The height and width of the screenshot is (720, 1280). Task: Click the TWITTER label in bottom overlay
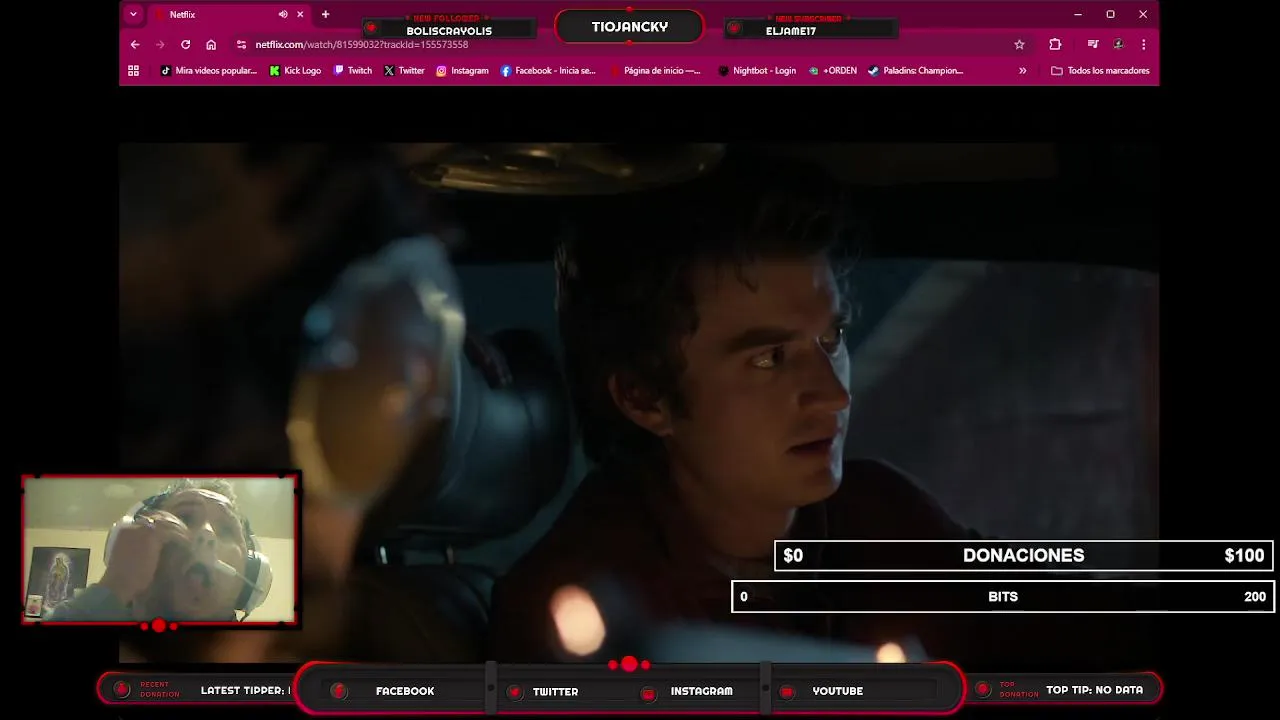tap(555, 691)
